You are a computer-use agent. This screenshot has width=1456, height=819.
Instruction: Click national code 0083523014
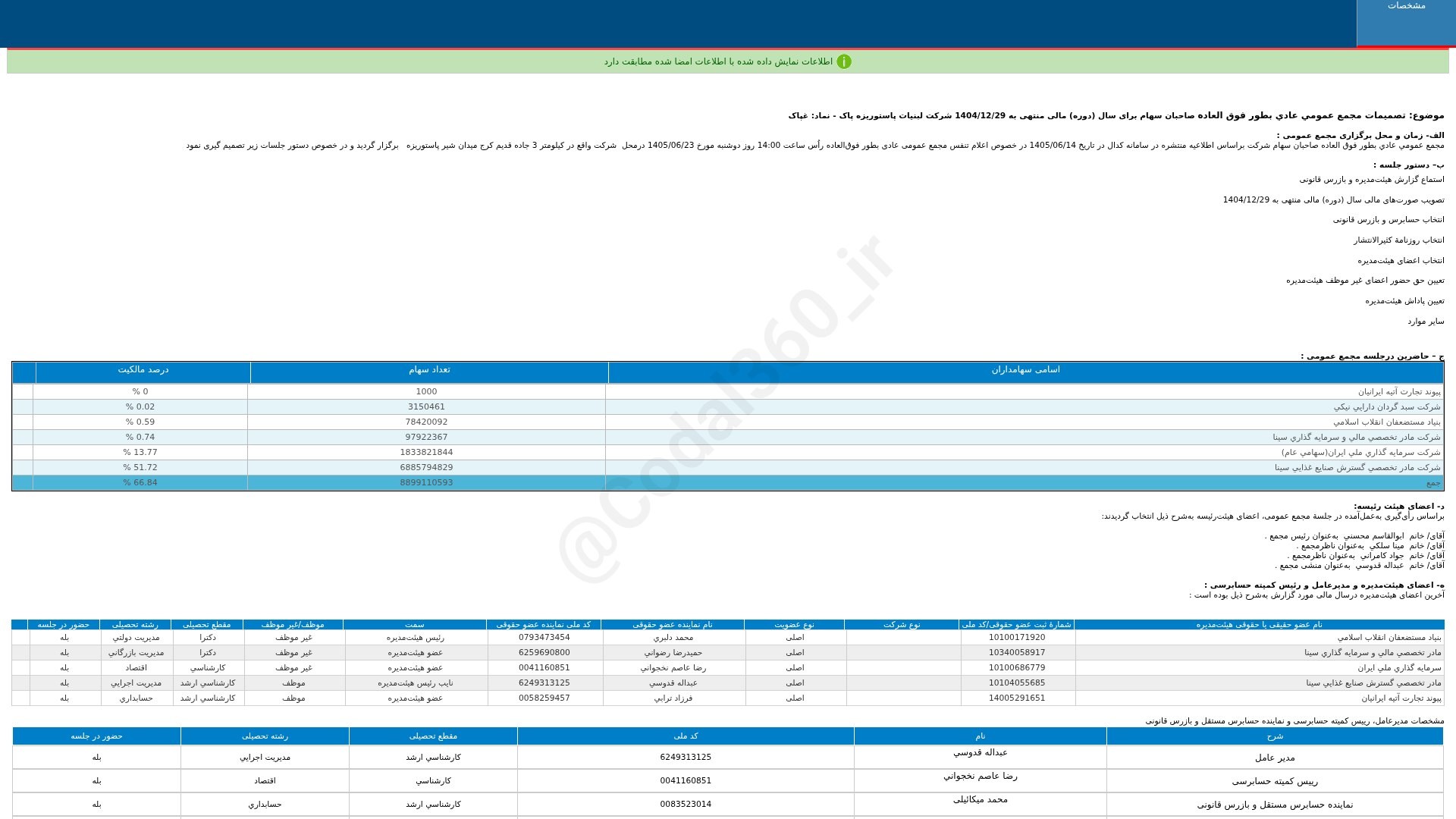(686, 805)
